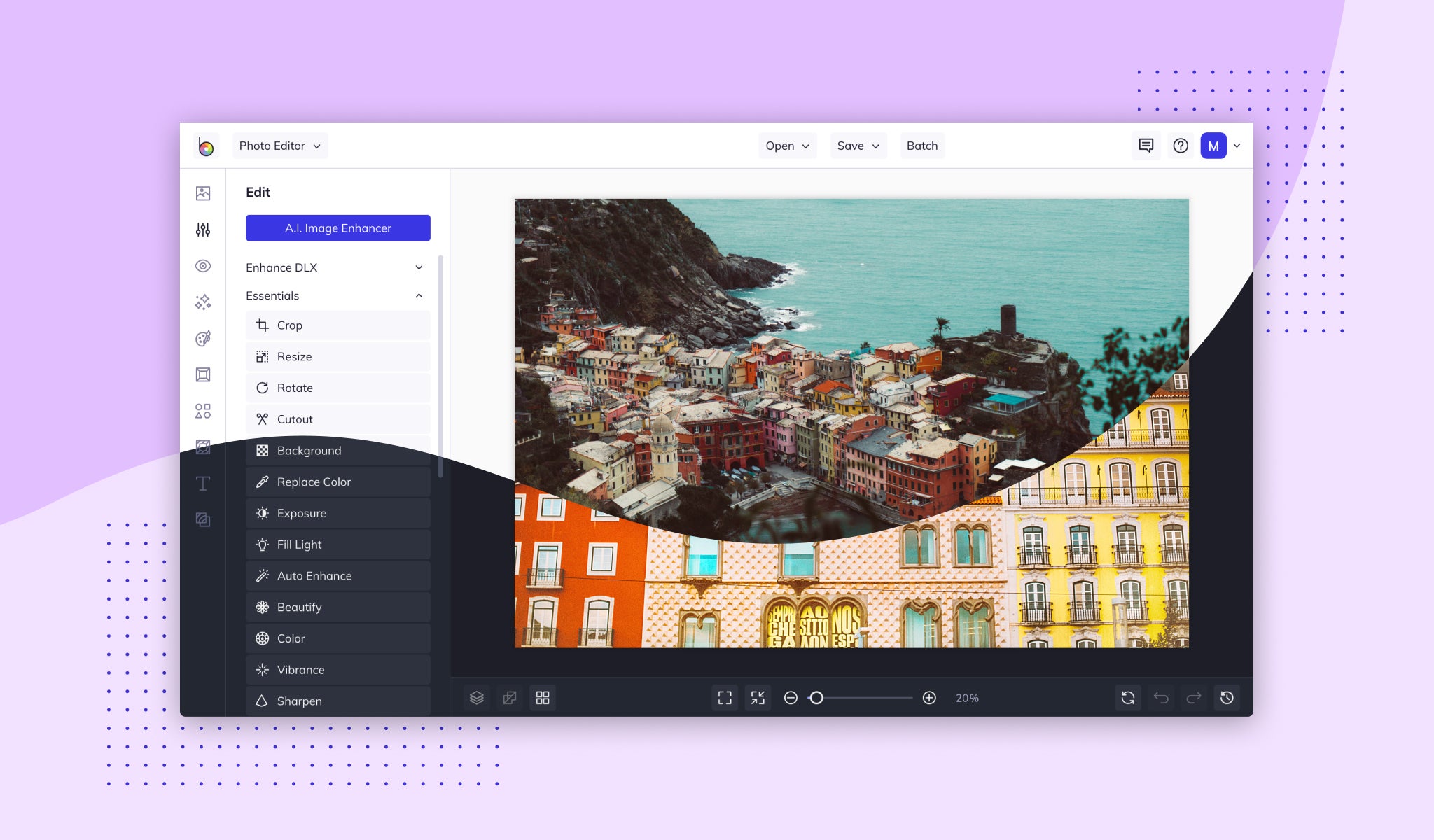1434x840 pixels.
Task: Open the help question mark icon
Action: 1181,146
